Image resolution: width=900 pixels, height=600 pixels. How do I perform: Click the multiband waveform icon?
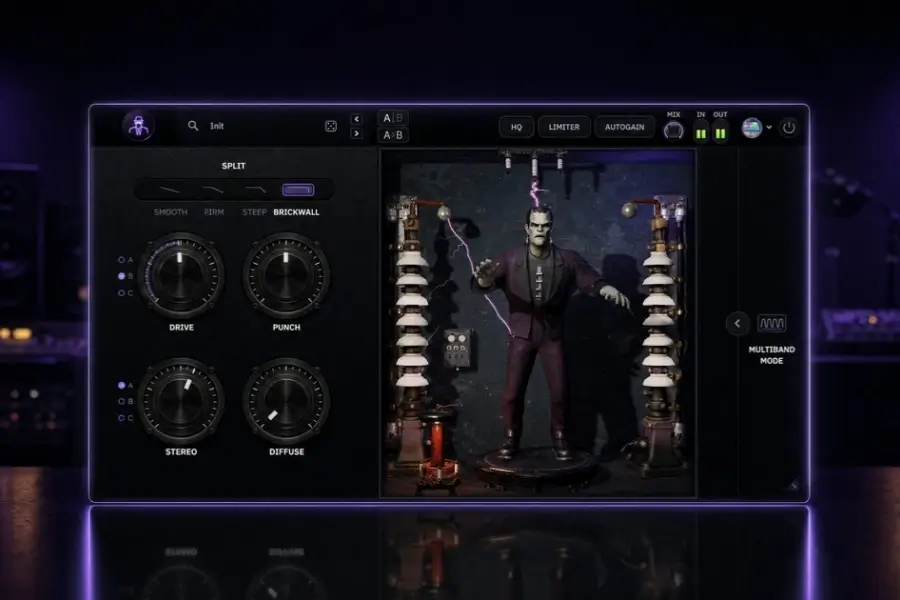[772, 323]
